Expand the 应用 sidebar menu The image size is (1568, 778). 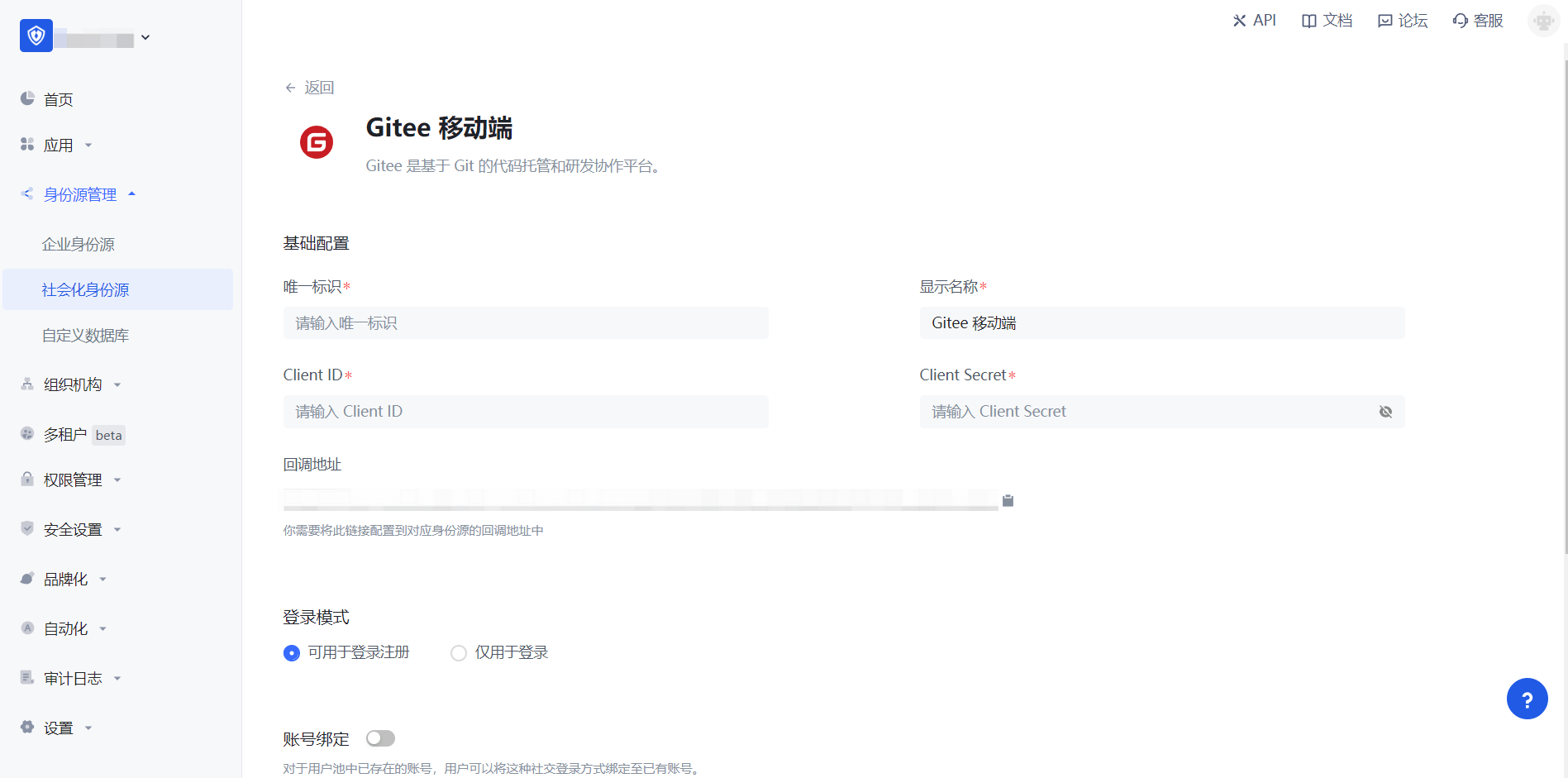[58, 146]
